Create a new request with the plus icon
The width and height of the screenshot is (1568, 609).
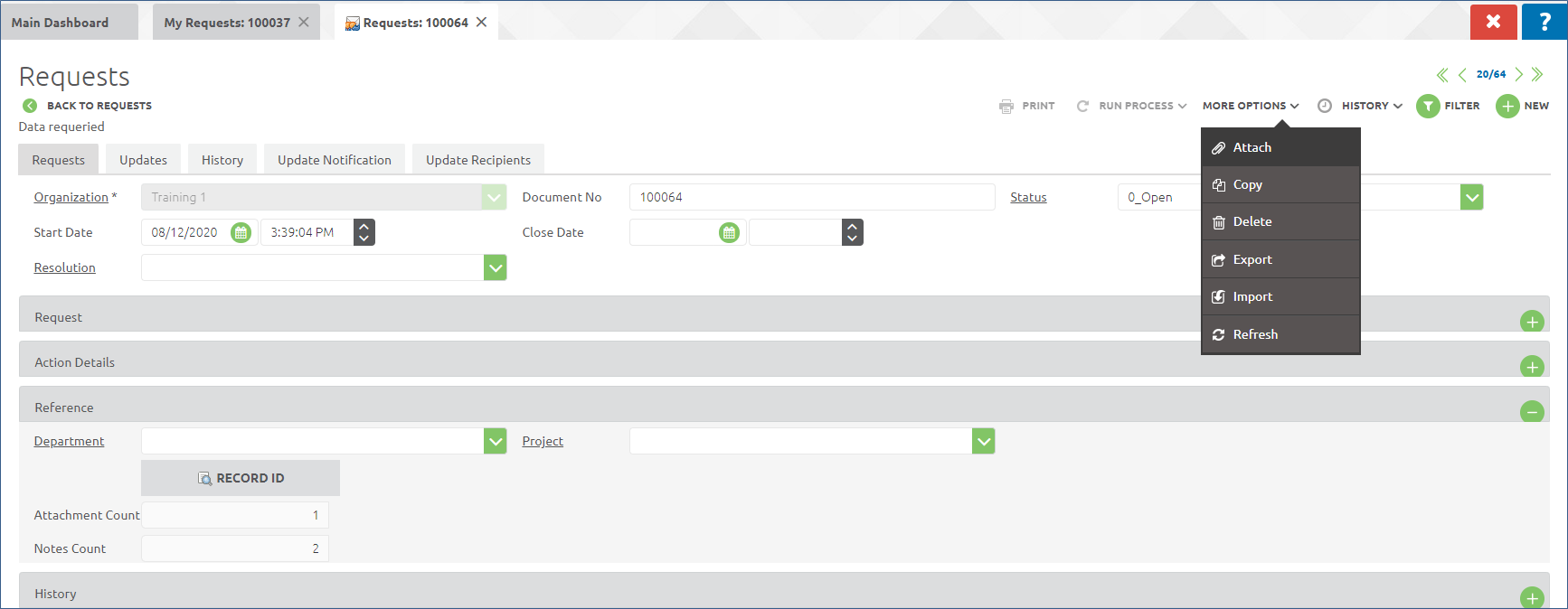pyautogui.click(x=1507, y=107)
